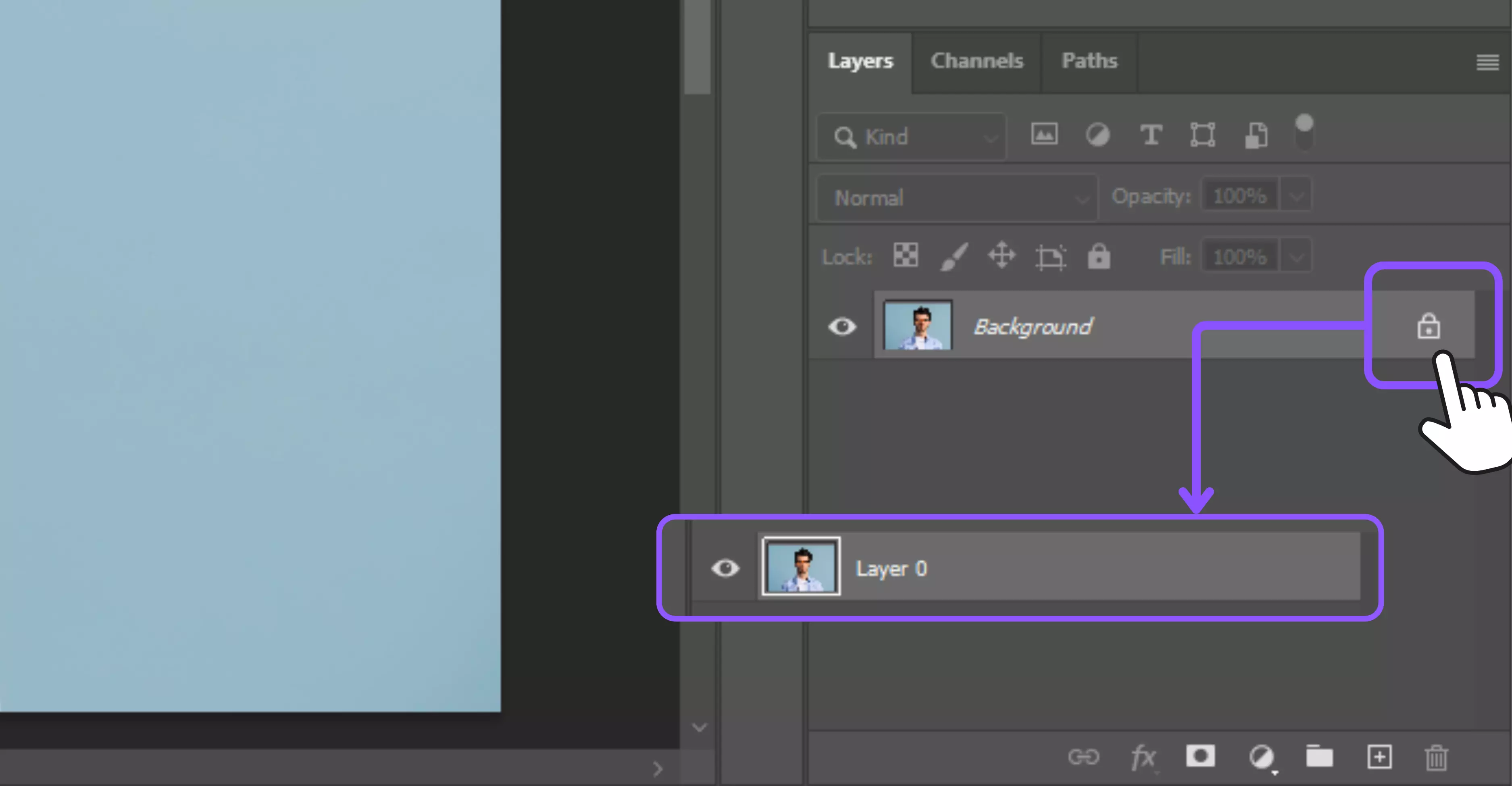The image size is (1512, 786).
Task: Unlock the Background layer via lock icon
Action: 1428,326
